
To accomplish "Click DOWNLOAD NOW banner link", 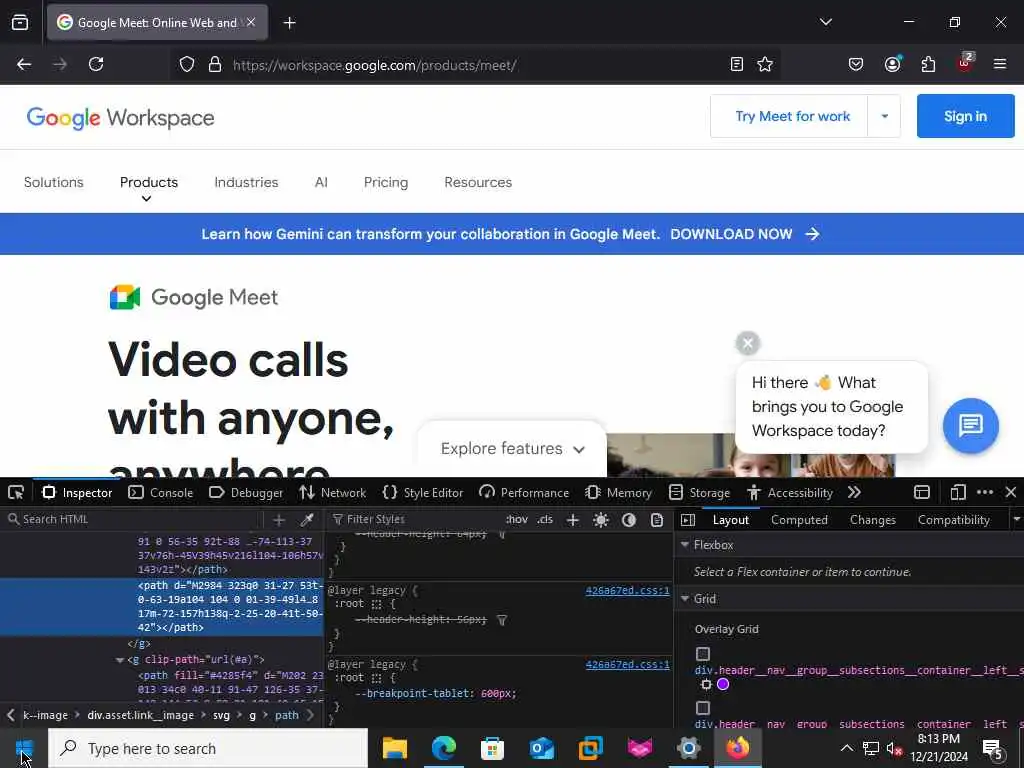I will point(745,234).
